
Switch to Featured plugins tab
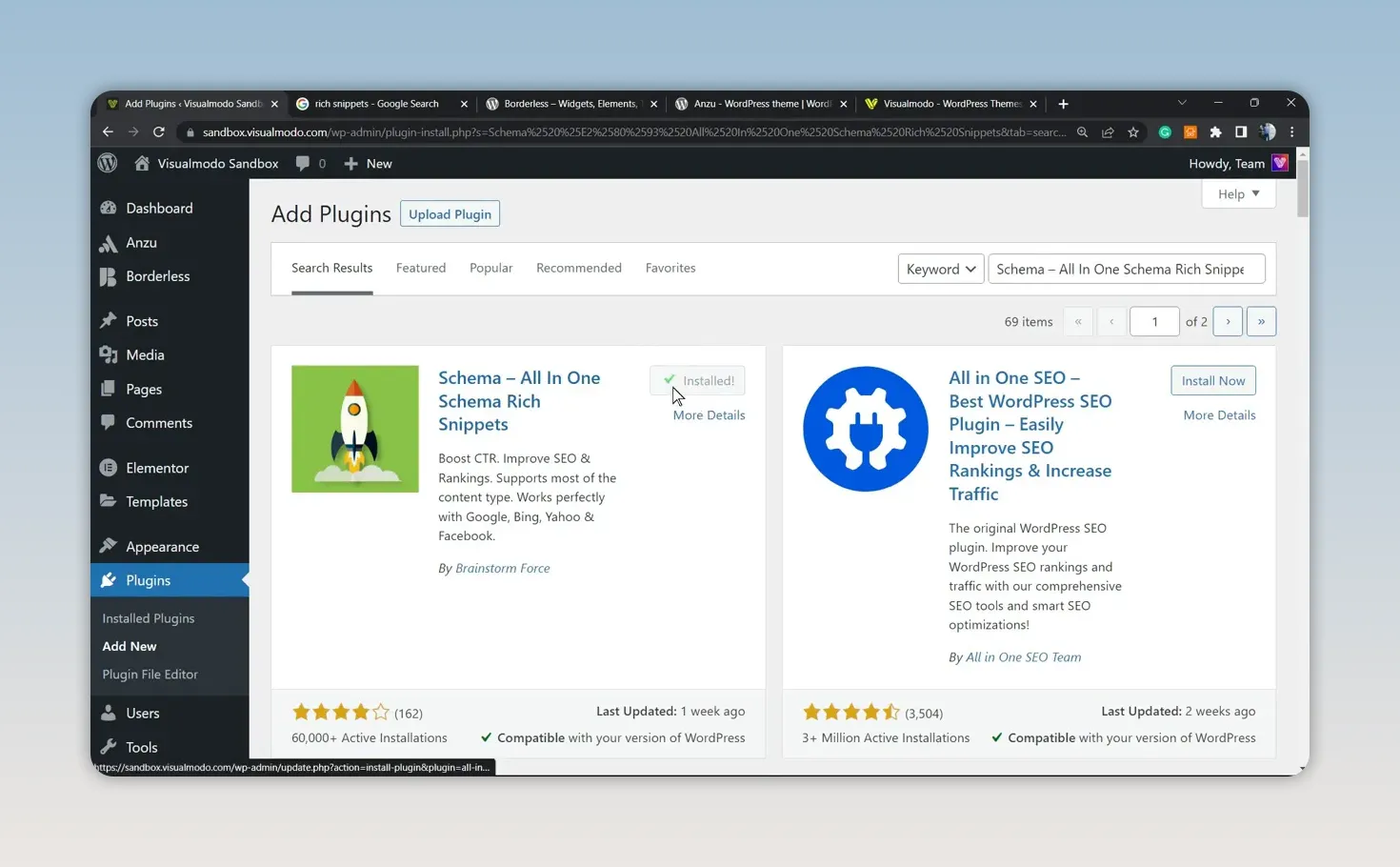tap(421, 268)
